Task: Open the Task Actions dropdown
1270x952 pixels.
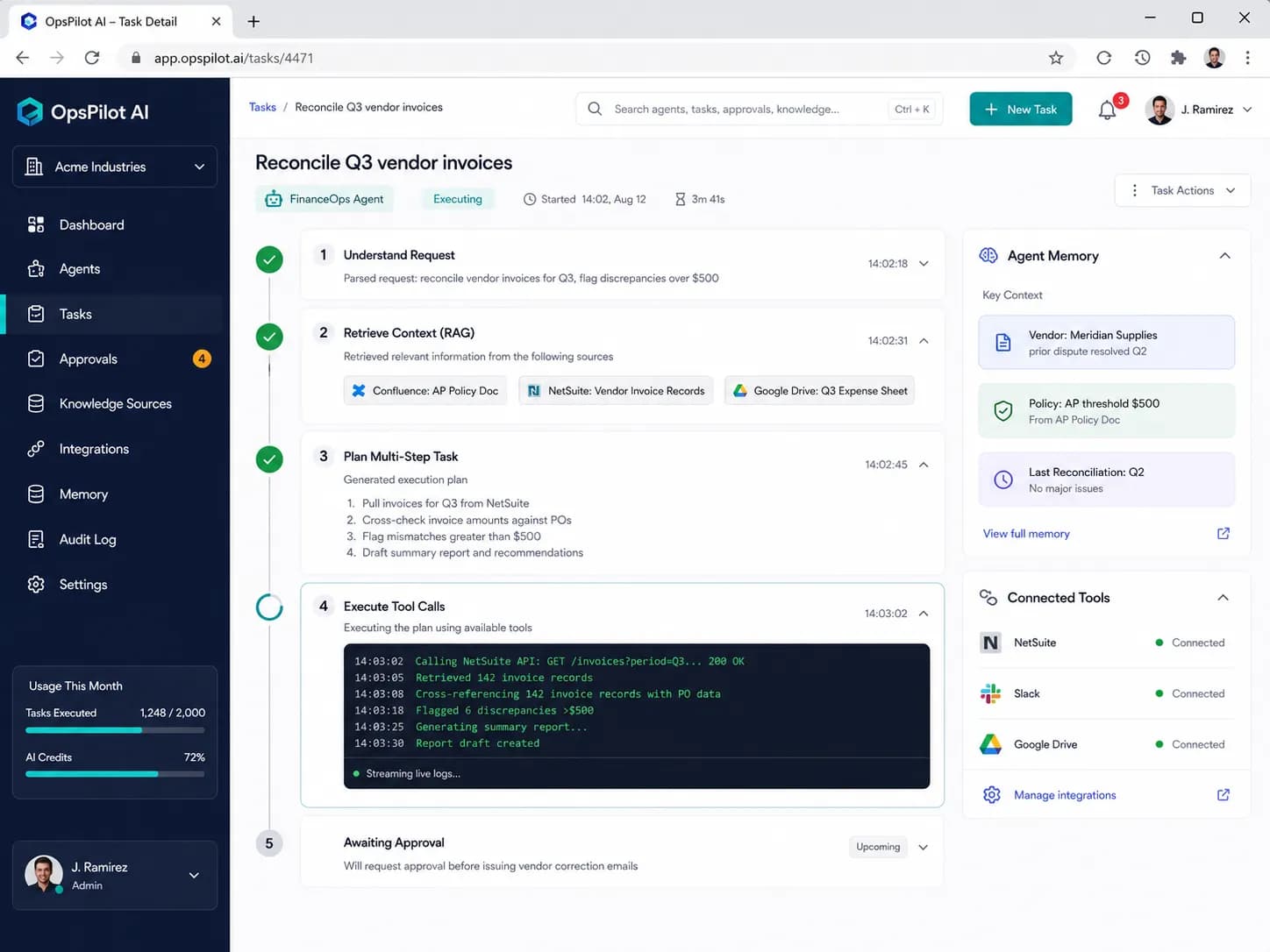Action: 1182,190
